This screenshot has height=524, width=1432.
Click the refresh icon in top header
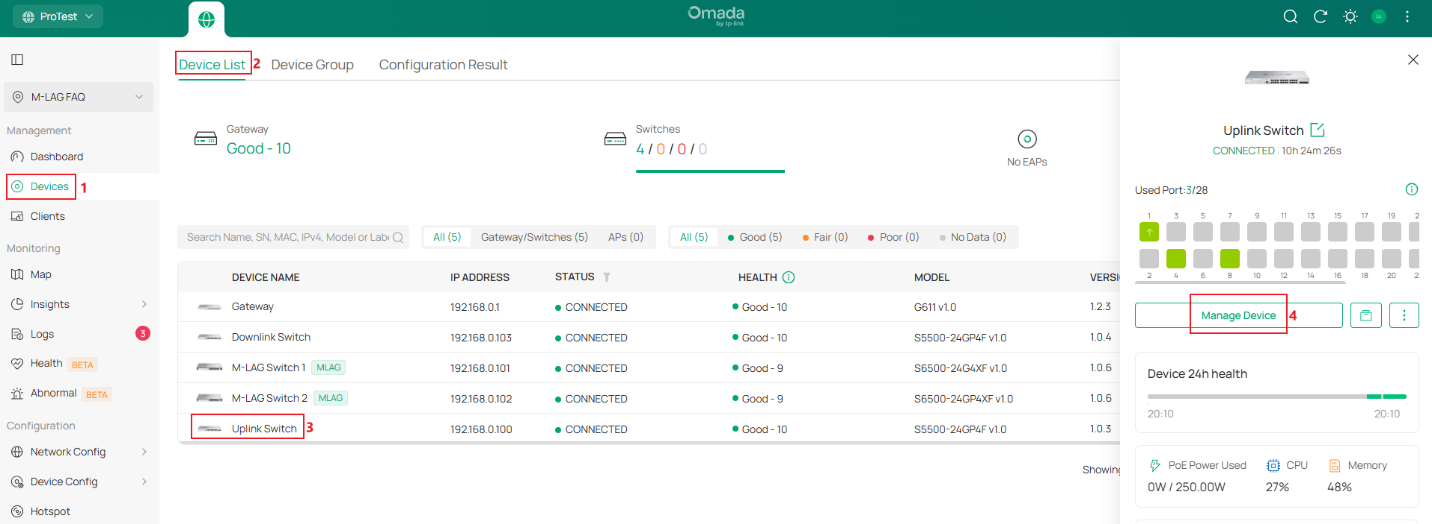tap(1320, 17)
